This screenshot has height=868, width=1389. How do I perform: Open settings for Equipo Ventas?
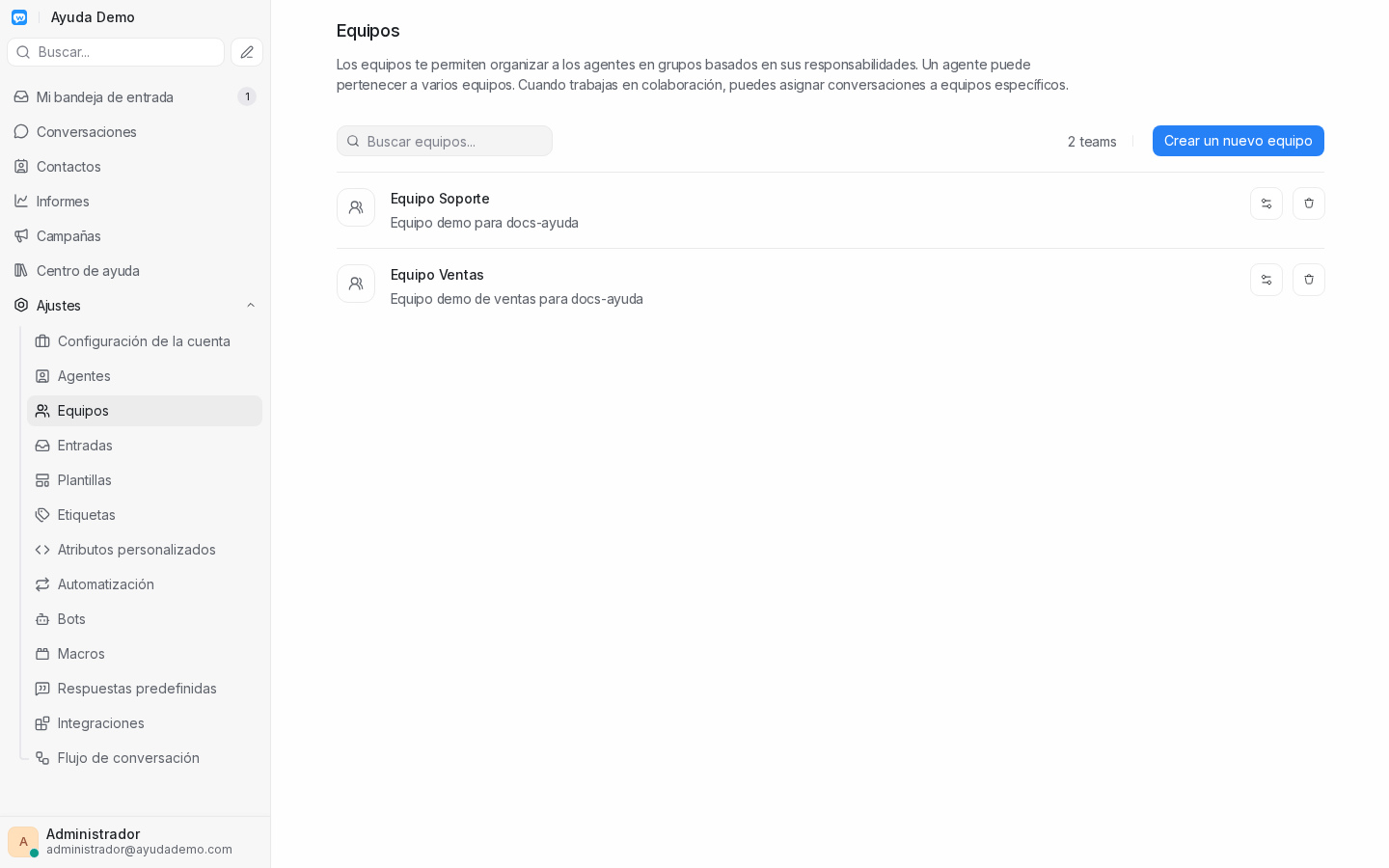pos(1266,280)
